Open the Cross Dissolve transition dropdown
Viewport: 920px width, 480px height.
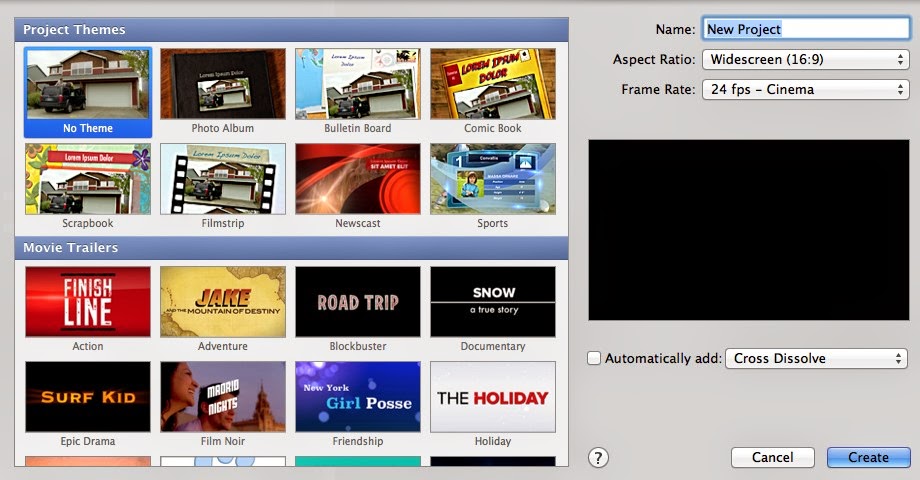point(816,358)
